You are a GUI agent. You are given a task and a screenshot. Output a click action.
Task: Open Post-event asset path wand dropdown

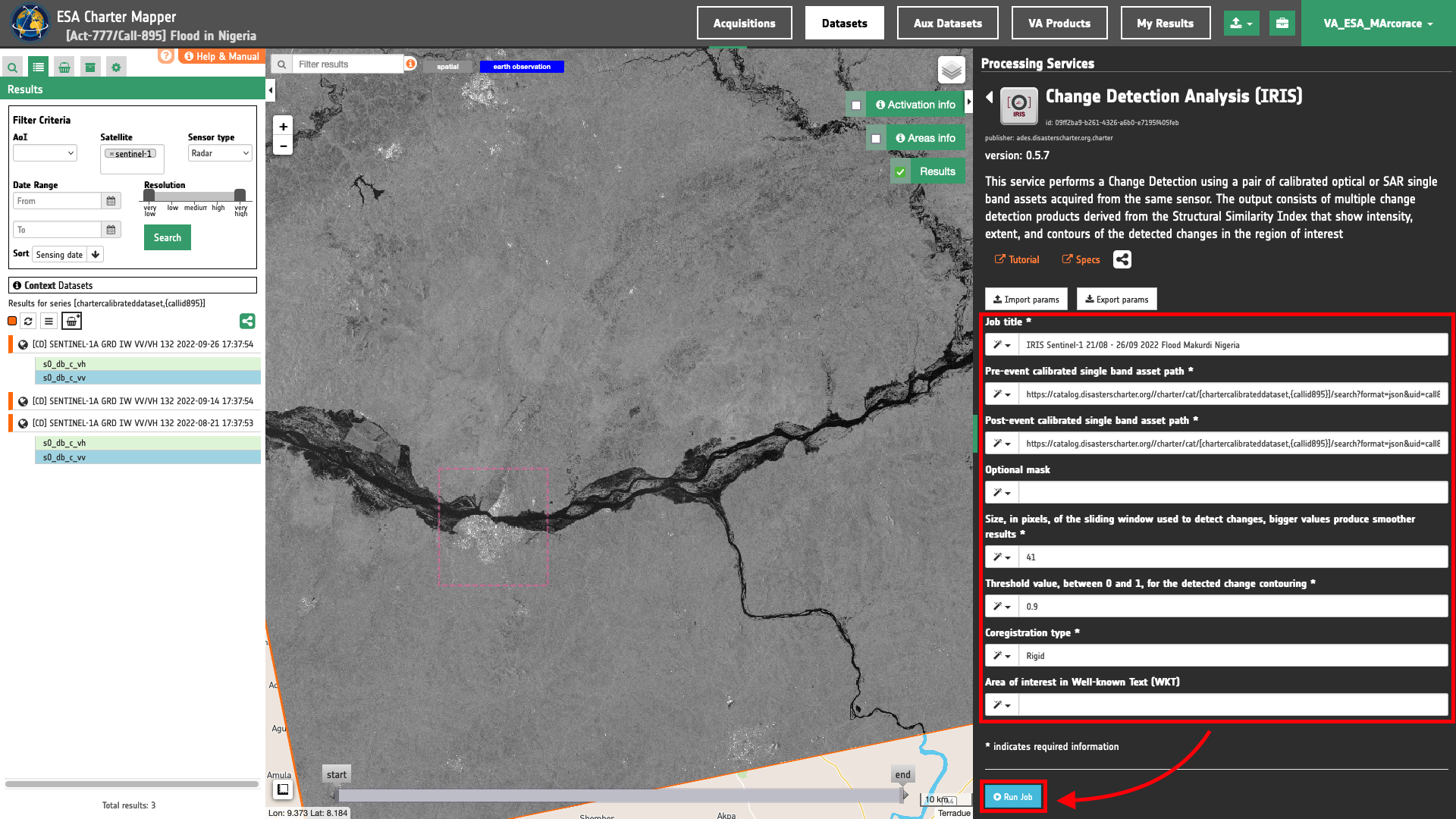click(x=1002, y=444)
